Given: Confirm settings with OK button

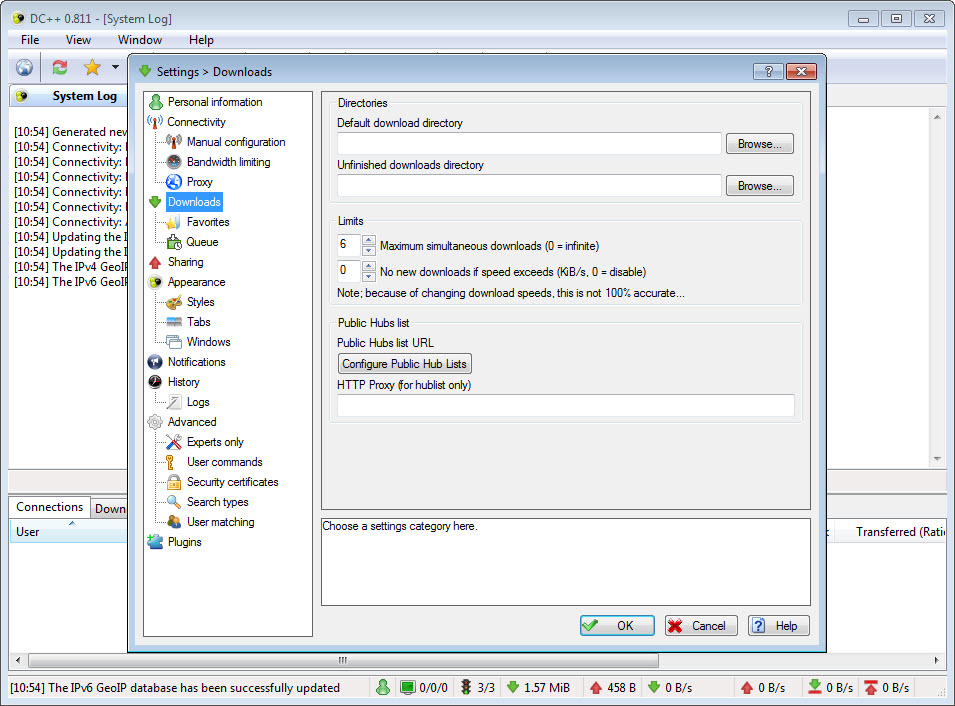Looking at the screenshot, I should click(x=617, y=626).
